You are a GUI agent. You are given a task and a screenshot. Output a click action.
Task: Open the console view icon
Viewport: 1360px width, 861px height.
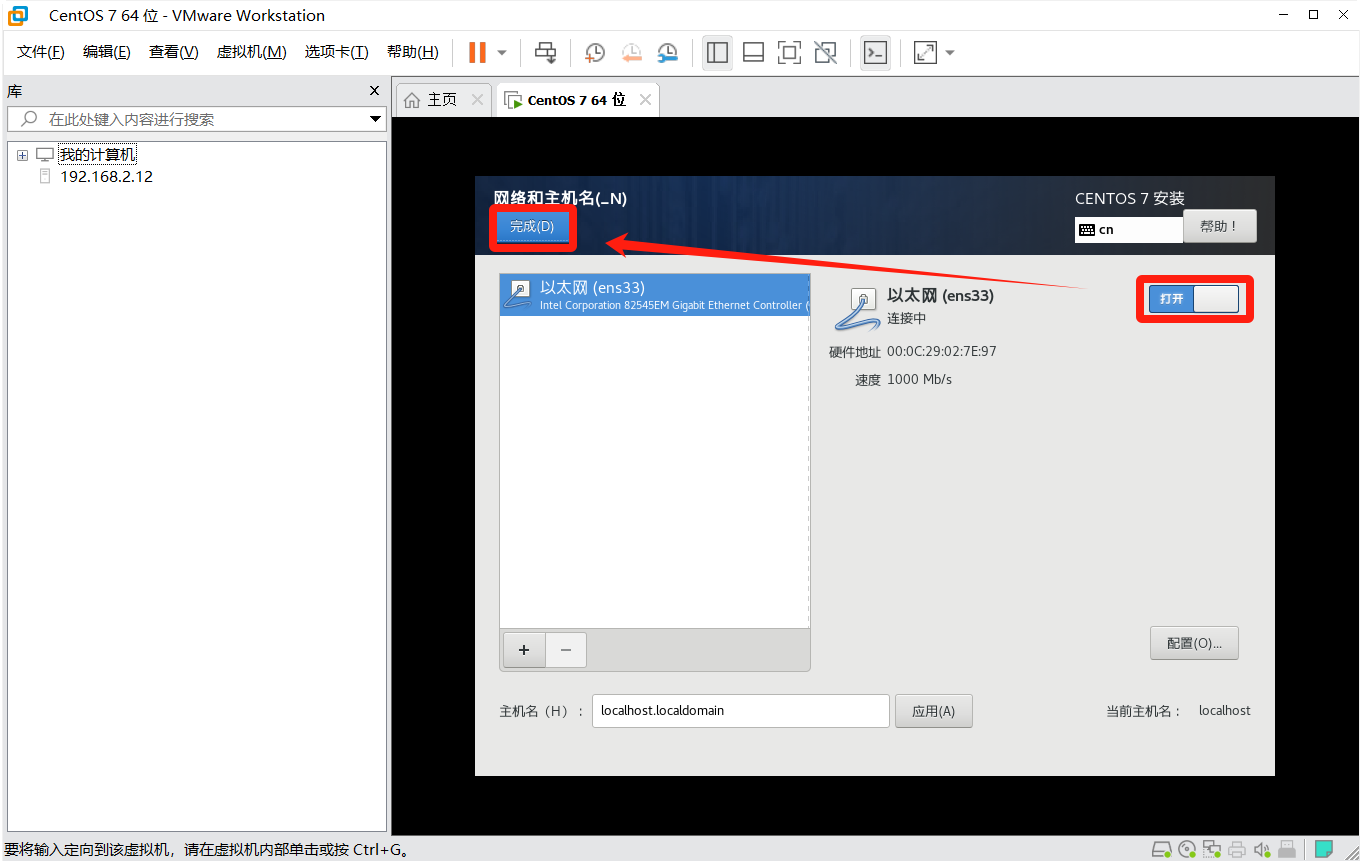point(875,52)
